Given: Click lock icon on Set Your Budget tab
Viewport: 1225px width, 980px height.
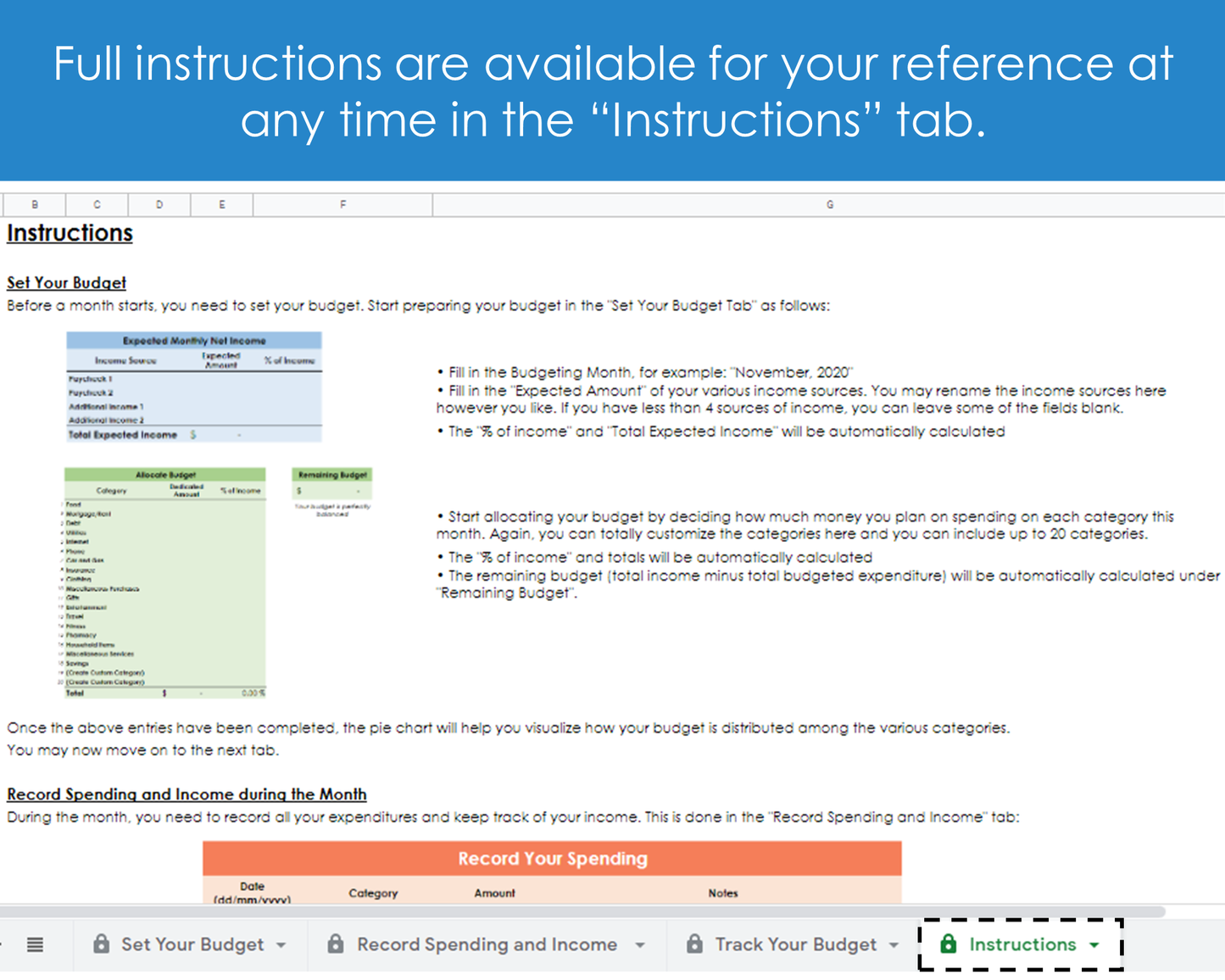Looking at the screenshot, I should [102, 944].
